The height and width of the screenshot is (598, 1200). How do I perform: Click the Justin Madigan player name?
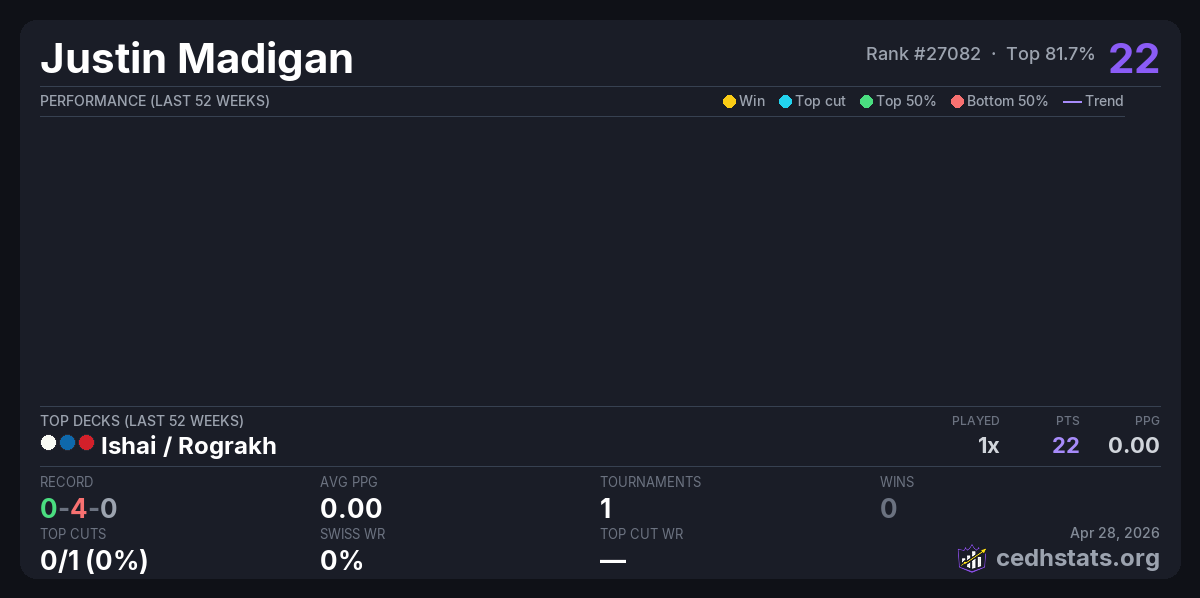coord(197,59)
